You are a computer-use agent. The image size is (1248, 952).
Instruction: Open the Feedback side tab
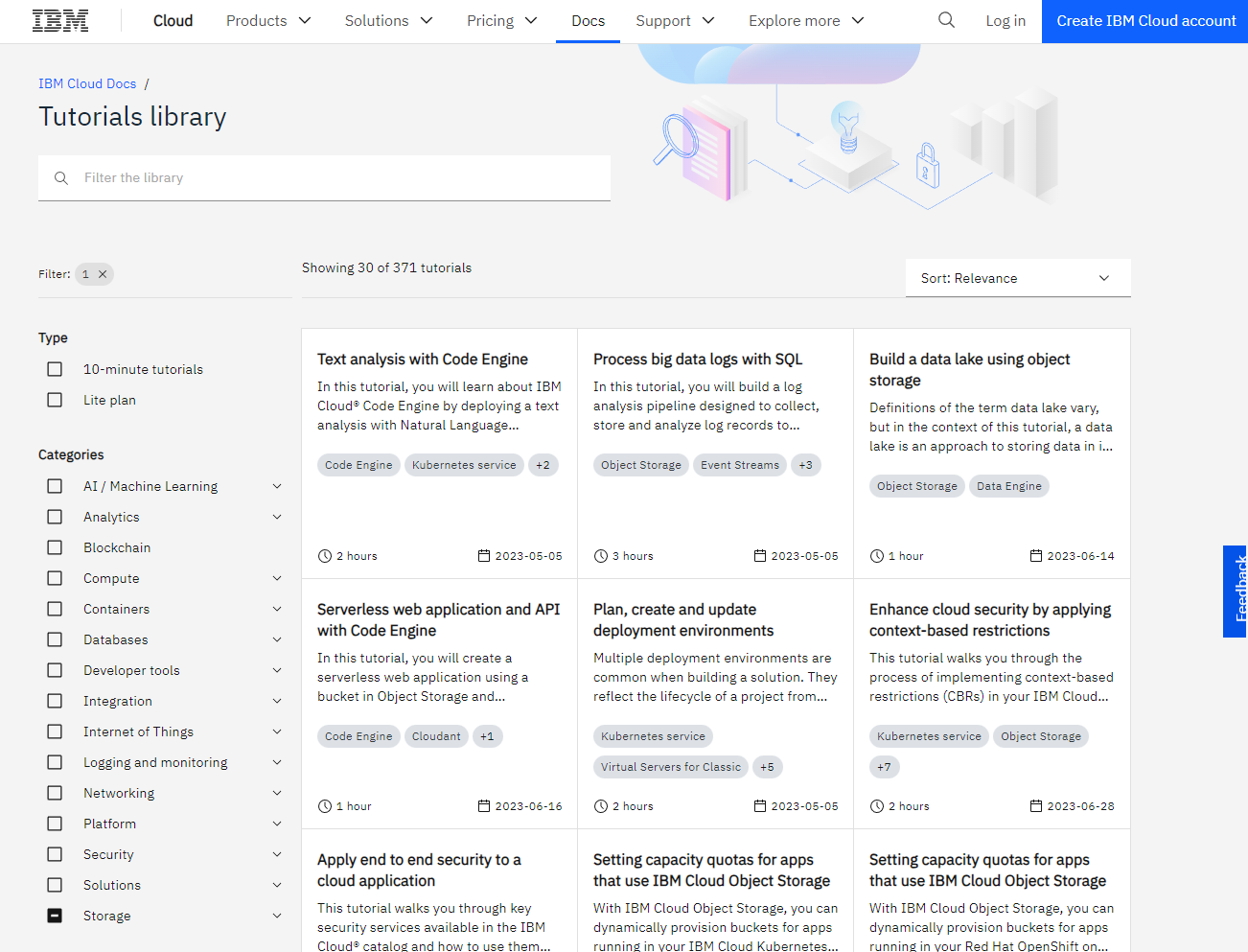(x=1236, y=591)
